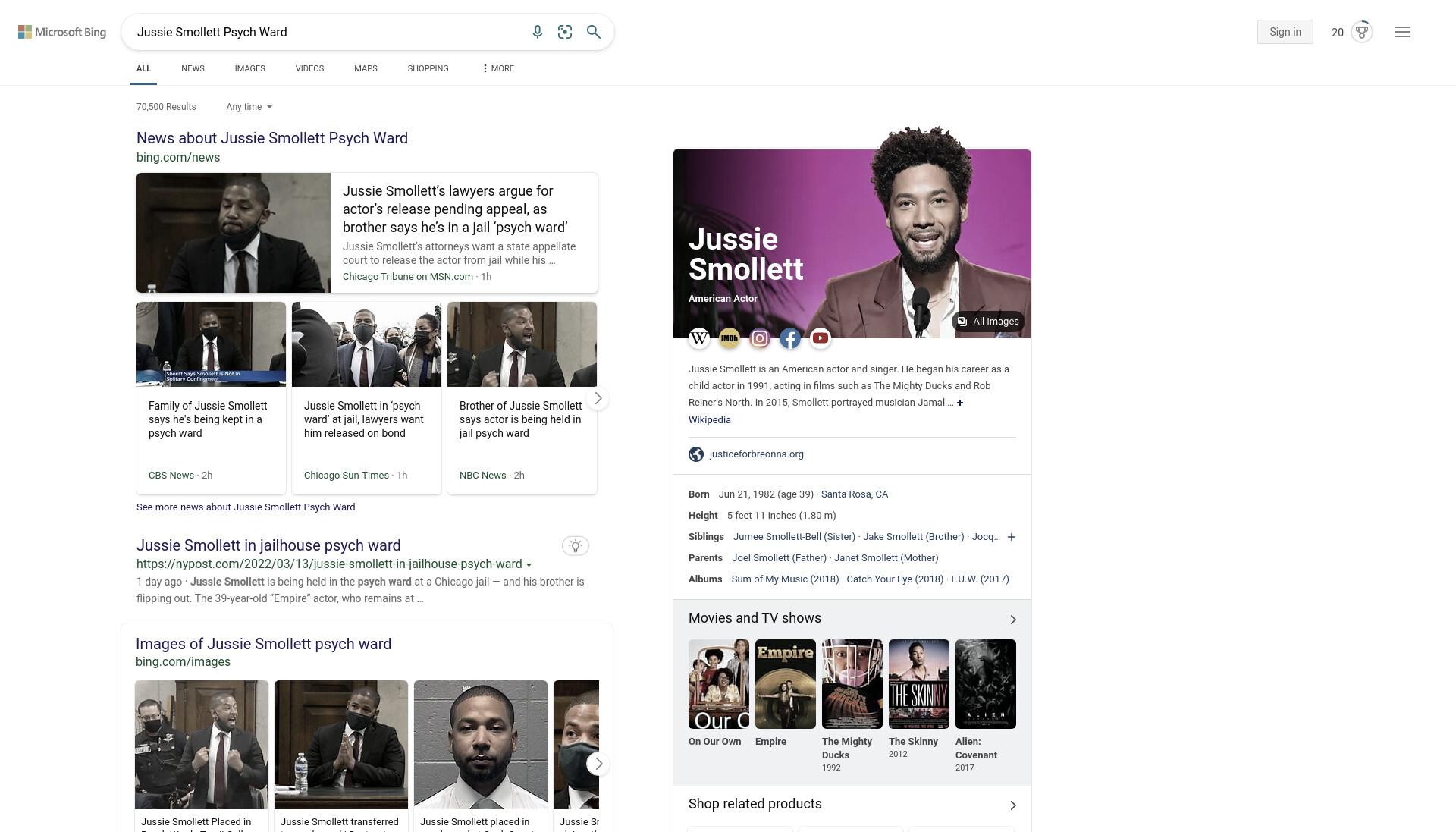Click the 70,500 Results count text
Screen dimensions: 1456x832
[166, 107]
